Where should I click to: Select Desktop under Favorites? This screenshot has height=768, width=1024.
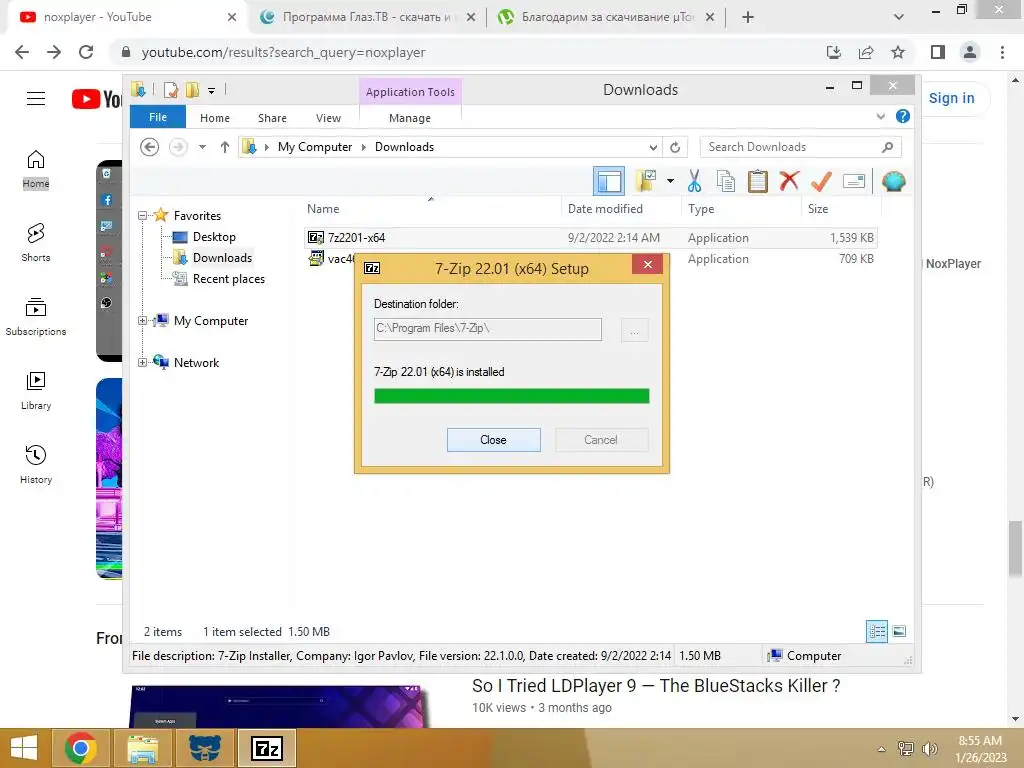(x=214, y=237)
